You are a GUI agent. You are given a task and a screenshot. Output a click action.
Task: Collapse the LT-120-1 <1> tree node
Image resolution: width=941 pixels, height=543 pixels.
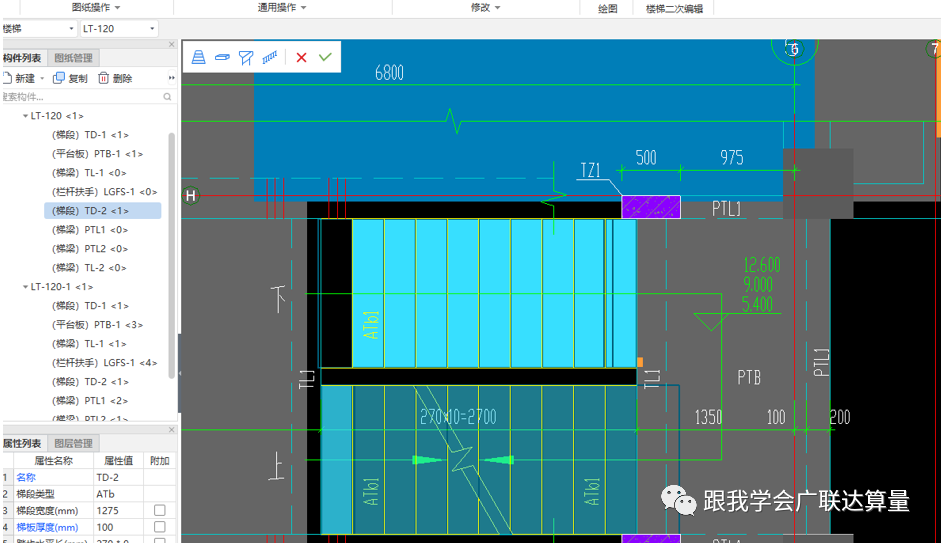coord(25,287)
